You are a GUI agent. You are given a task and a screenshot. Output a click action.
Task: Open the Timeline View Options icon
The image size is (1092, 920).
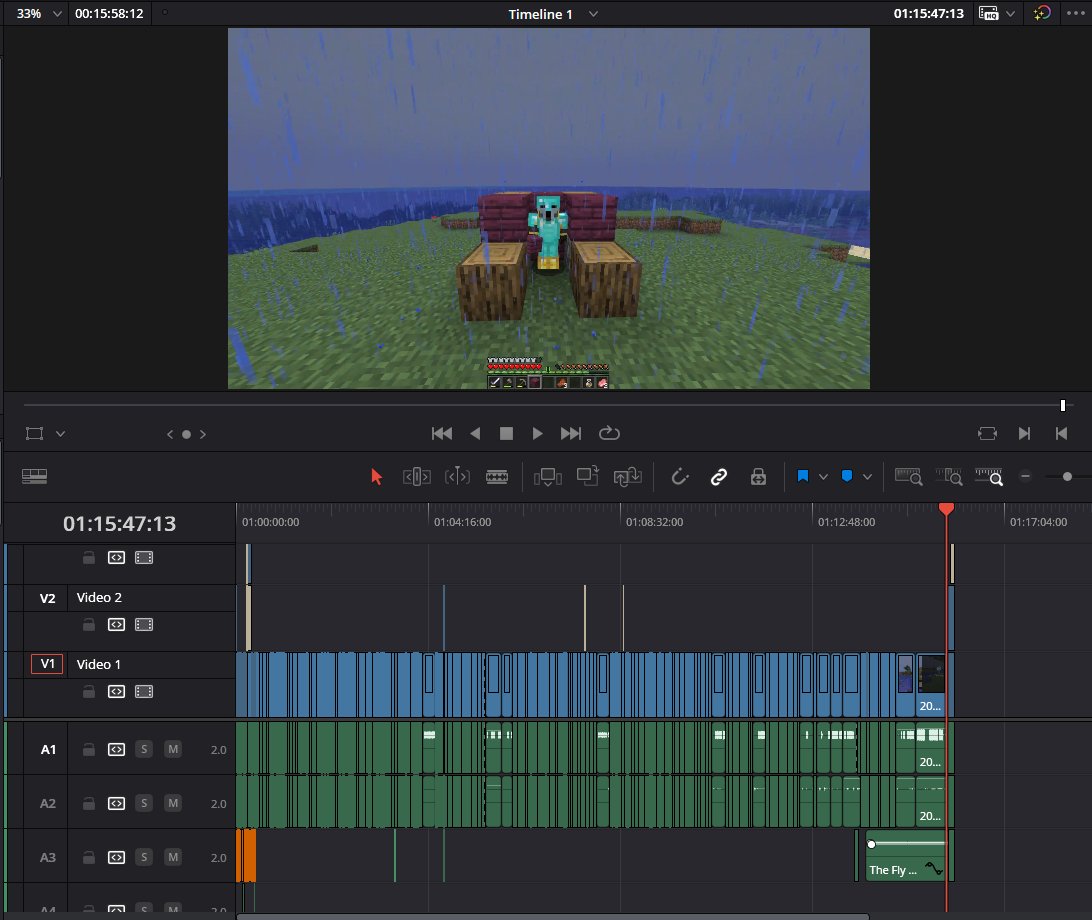click(34, 476)
